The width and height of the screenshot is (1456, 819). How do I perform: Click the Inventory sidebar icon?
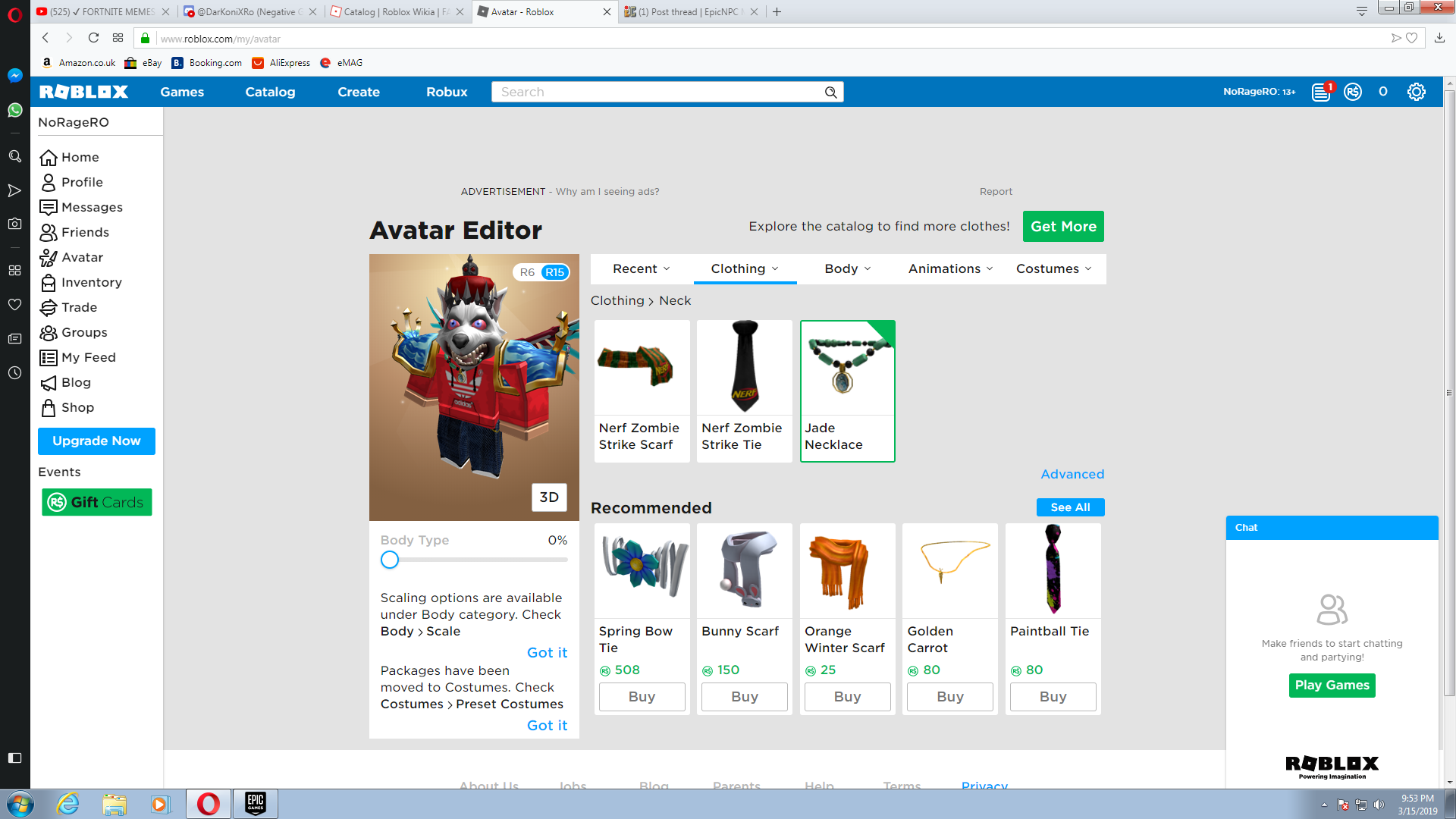point(46,282)
